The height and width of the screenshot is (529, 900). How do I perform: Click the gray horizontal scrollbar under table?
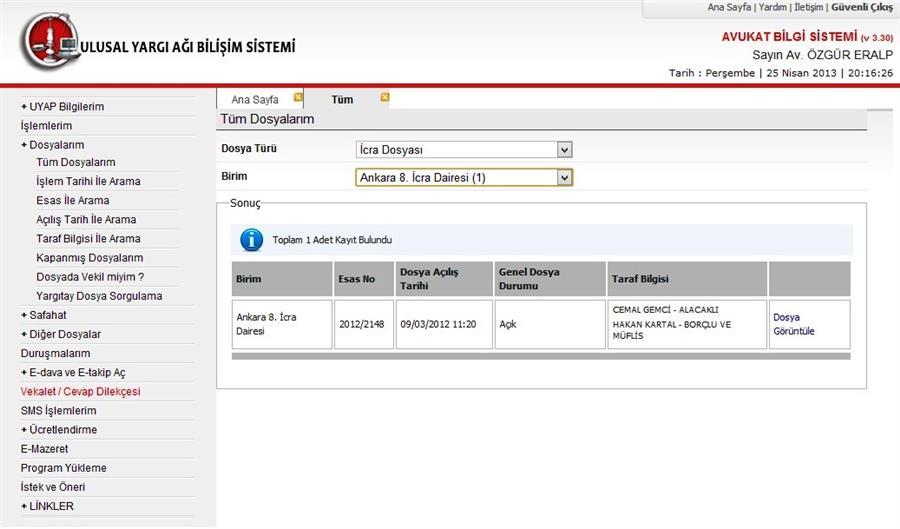(540, 355)
